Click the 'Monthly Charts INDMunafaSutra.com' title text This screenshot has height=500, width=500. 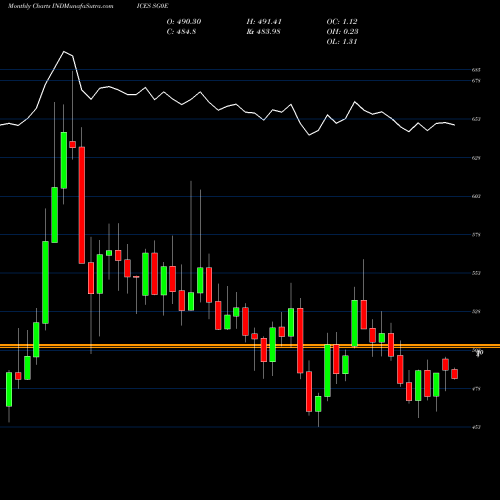click(60, 6)
